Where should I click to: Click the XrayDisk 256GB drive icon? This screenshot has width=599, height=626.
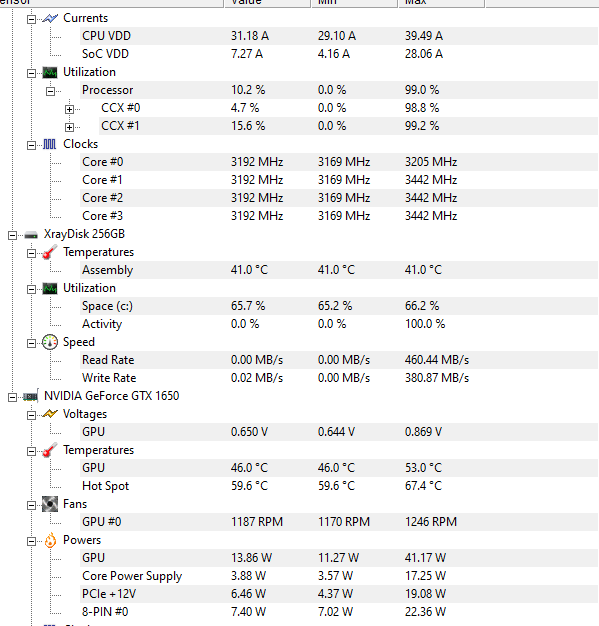[x=31, y=235]
